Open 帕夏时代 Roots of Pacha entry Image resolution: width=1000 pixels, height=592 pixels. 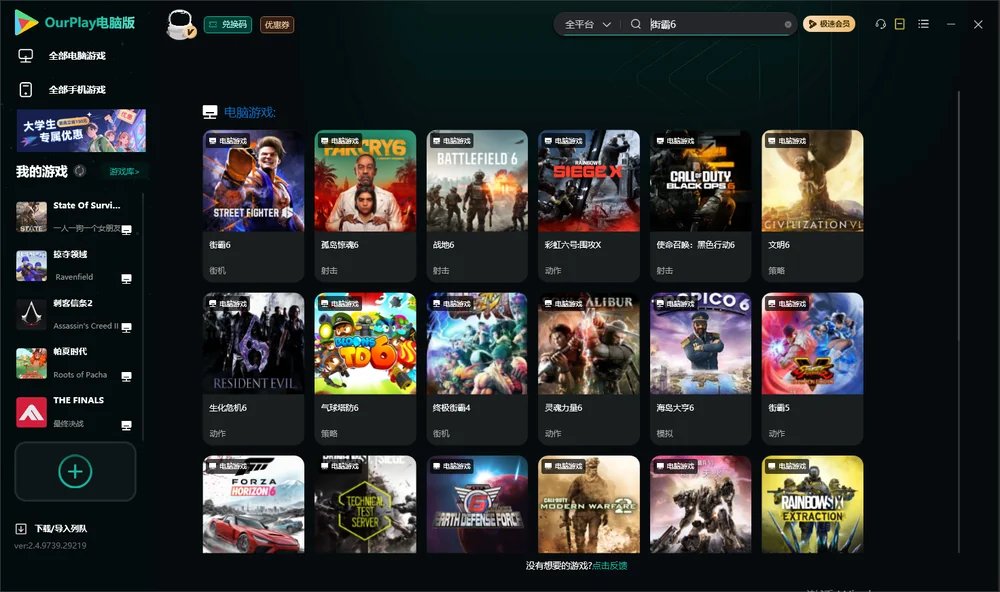tap(73, 363)
